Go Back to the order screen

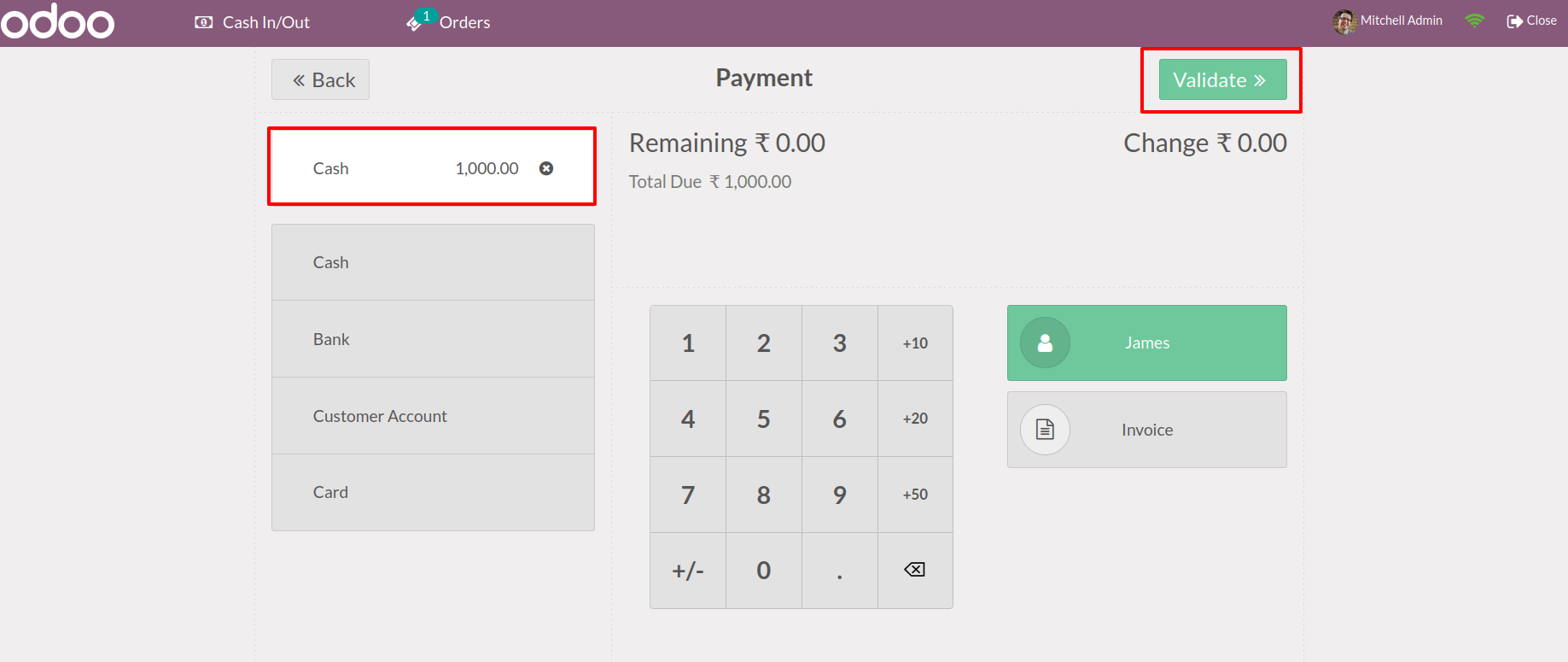[321, 80]
